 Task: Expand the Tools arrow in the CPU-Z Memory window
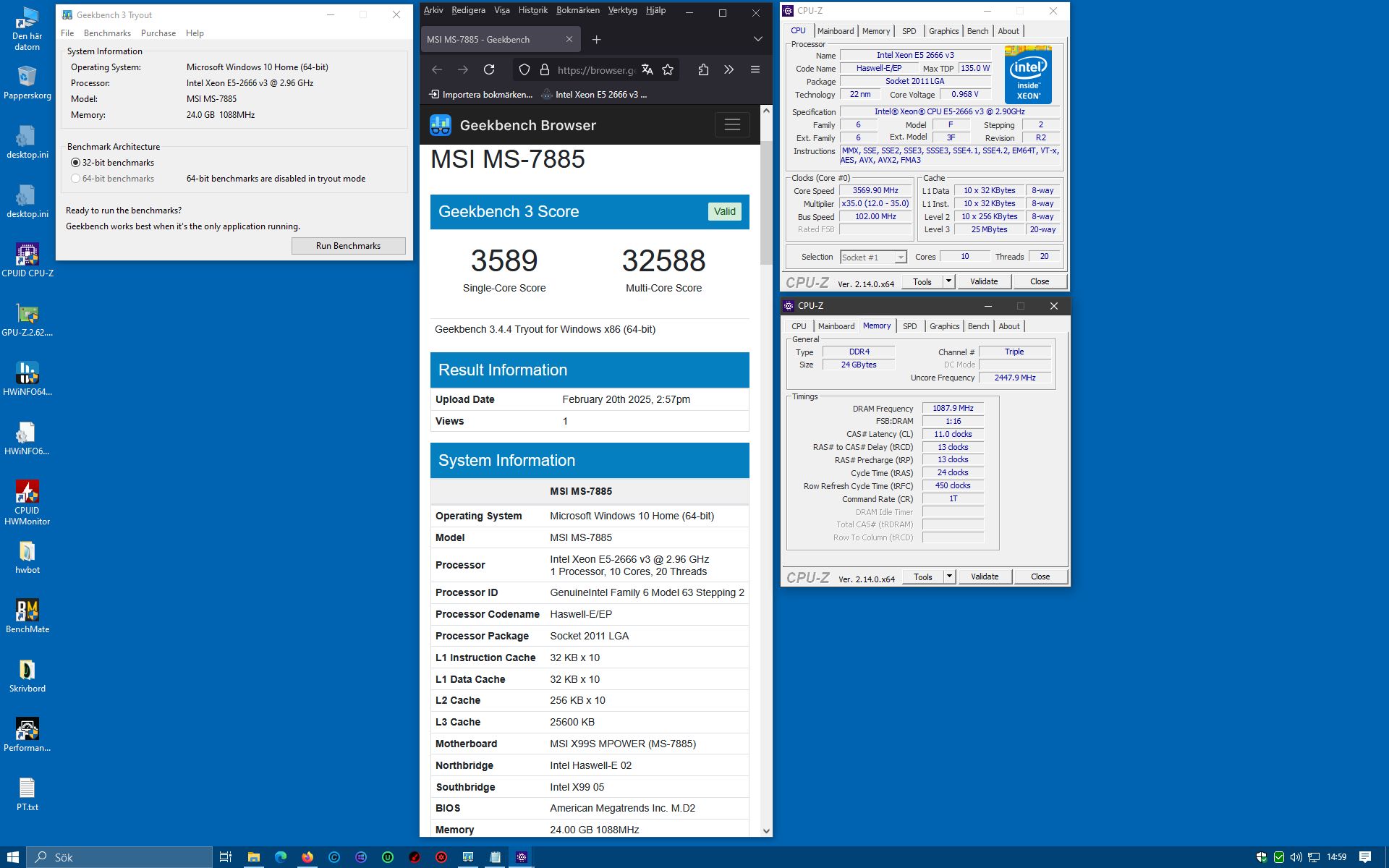click(950, 576)
